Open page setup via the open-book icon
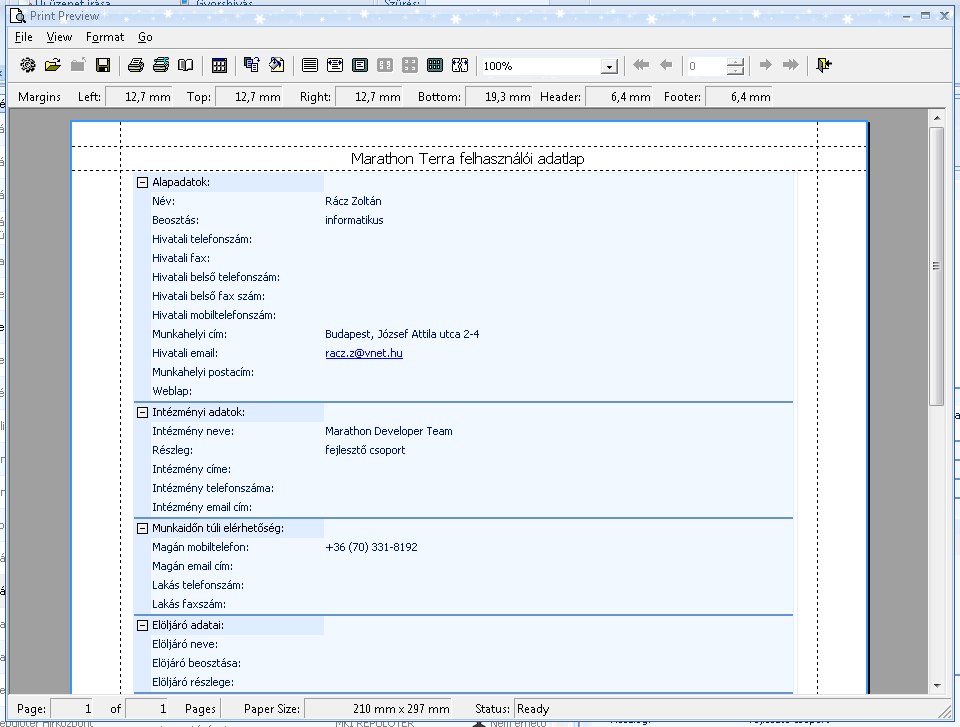This screenshot has width=960, height=727. [x=186, y=65]
